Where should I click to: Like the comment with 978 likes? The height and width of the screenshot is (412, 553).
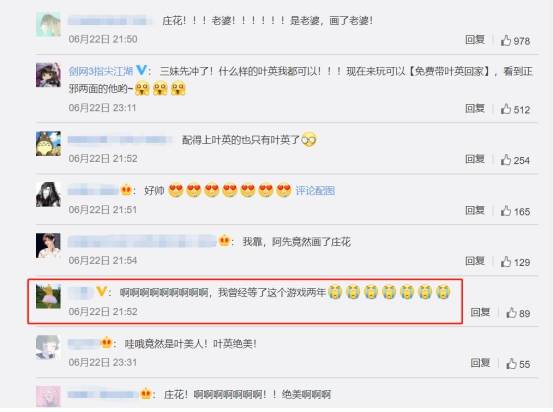tap(506, 40)
